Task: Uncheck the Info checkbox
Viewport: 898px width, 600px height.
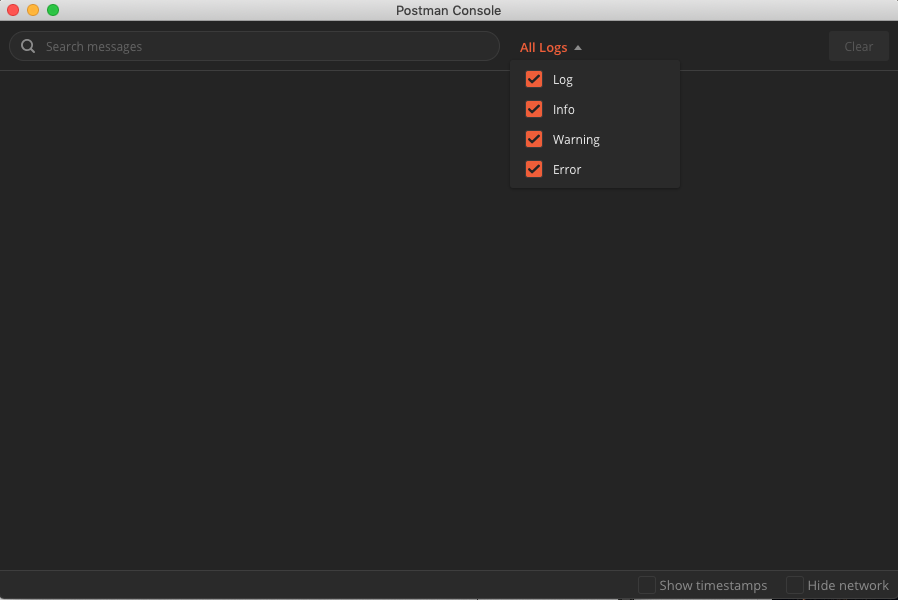Action: point(534,109)
